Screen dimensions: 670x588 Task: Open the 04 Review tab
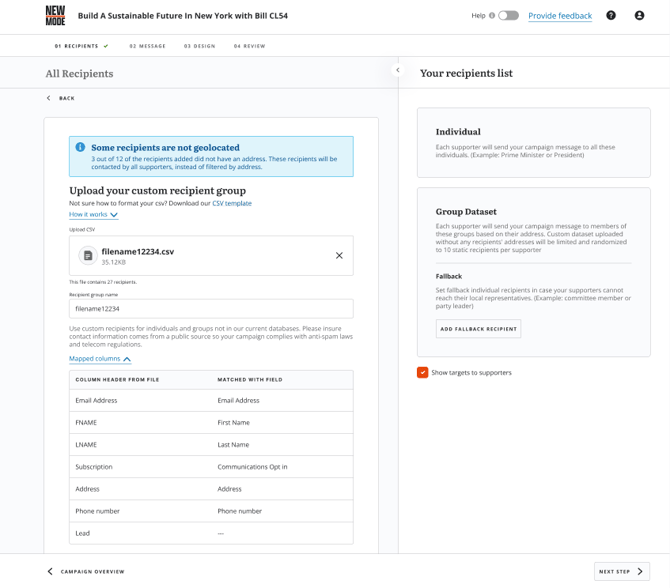(x=249, y=46)
